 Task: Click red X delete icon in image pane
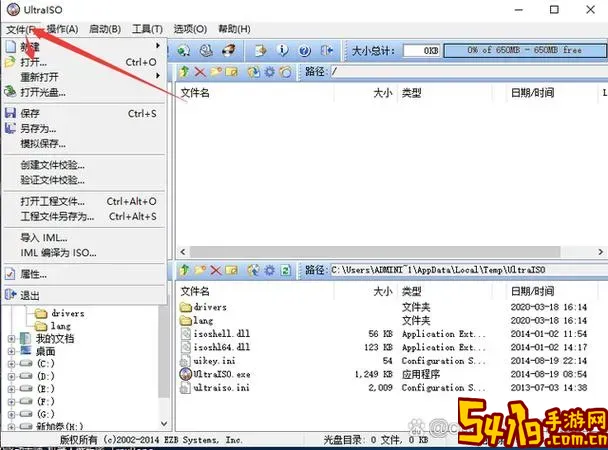(200, 72)
